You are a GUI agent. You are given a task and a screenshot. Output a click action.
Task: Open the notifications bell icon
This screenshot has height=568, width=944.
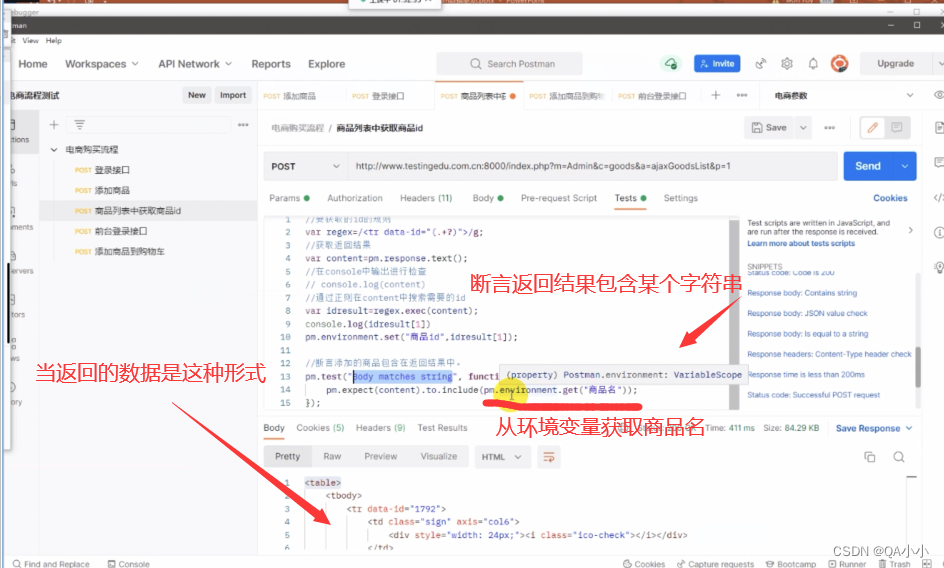pos(813,63)
